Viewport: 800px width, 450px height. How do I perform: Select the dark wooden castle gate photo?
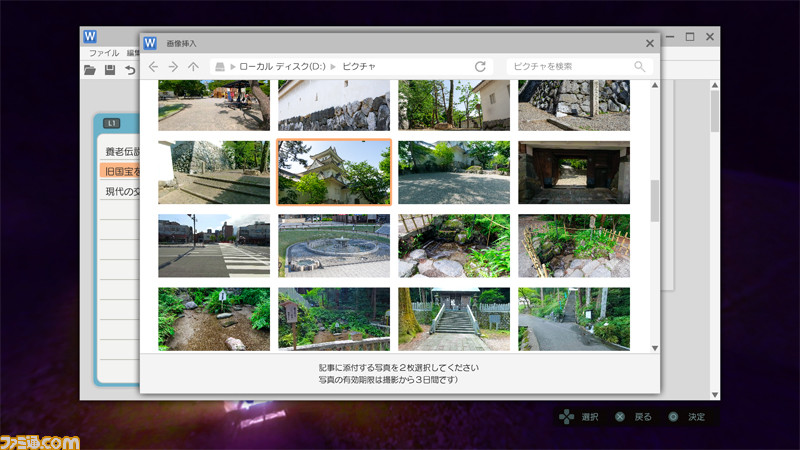(x=574, y=172)
